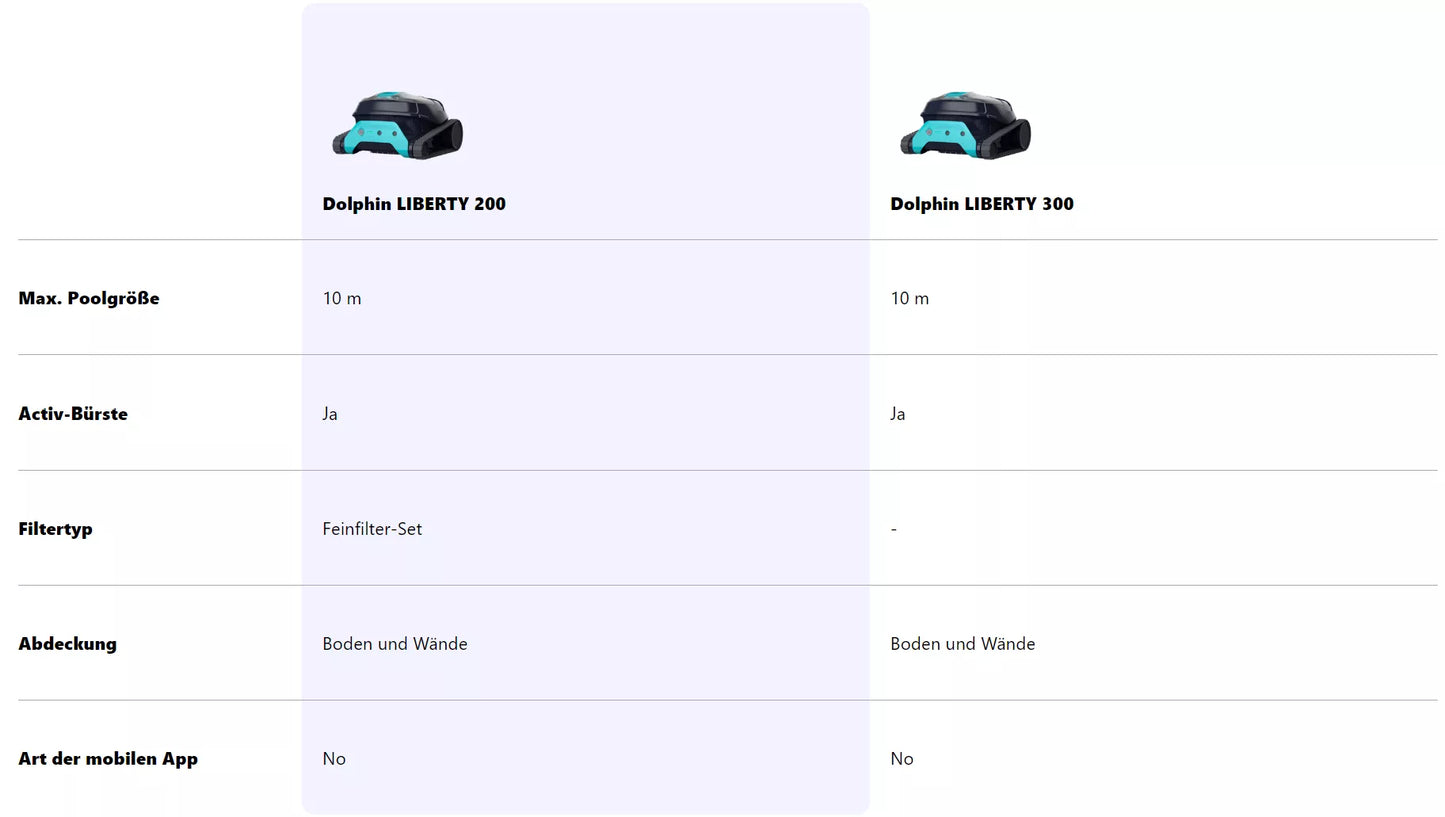Select Ja under LIBERTY 300 Activ-Bürste
1445x817 pixels.
click(898, 414)
